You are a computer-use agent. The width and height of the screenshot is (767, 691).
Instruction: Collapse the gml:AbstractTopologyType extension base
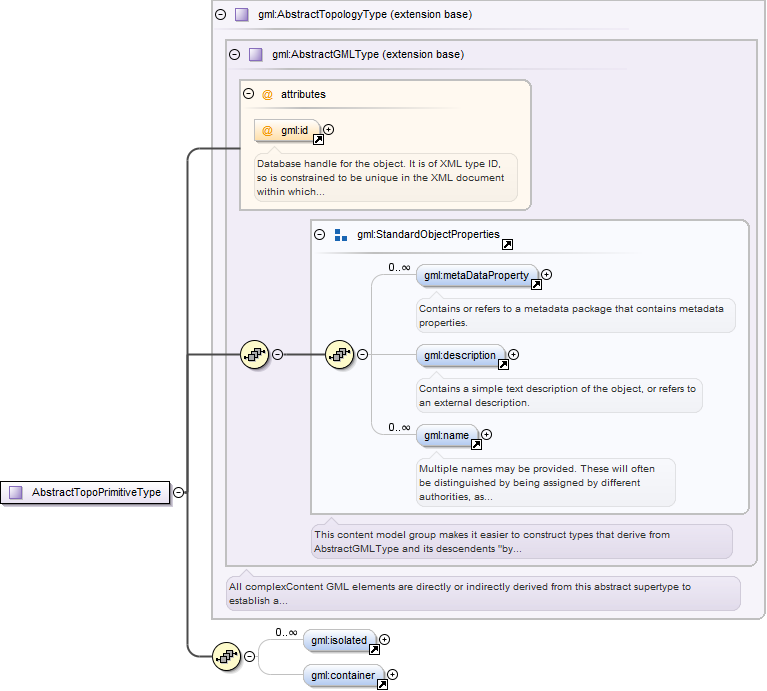tap(221, 15)
